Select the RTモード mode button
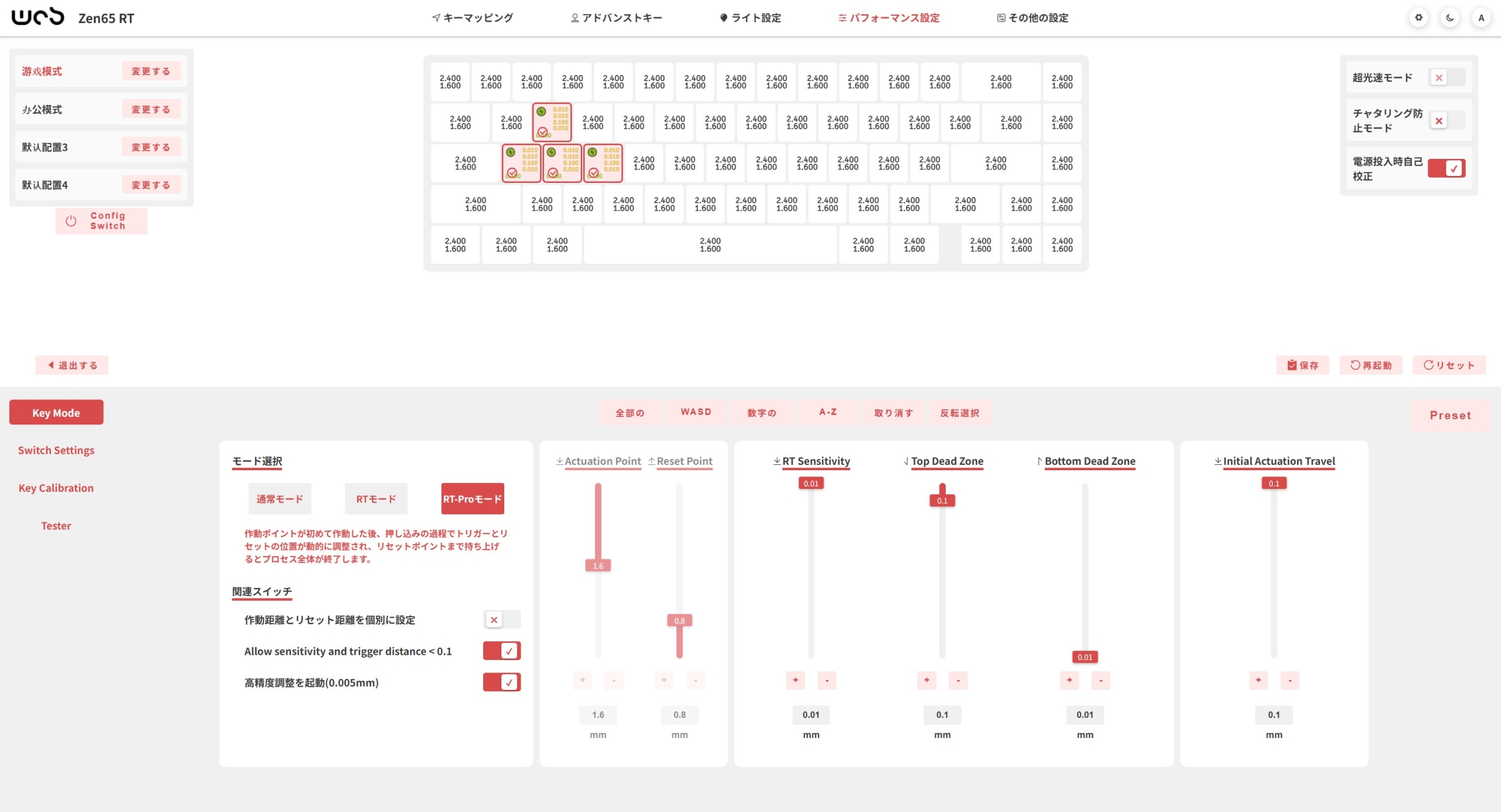 [376, 499]
